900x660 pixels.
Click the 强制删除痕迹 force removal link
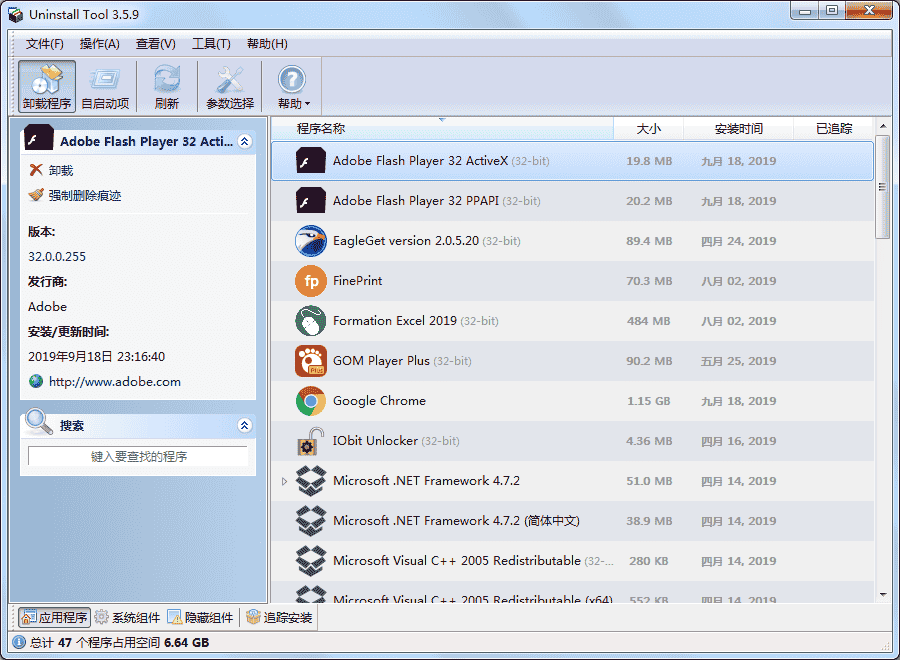pos(85,196)
